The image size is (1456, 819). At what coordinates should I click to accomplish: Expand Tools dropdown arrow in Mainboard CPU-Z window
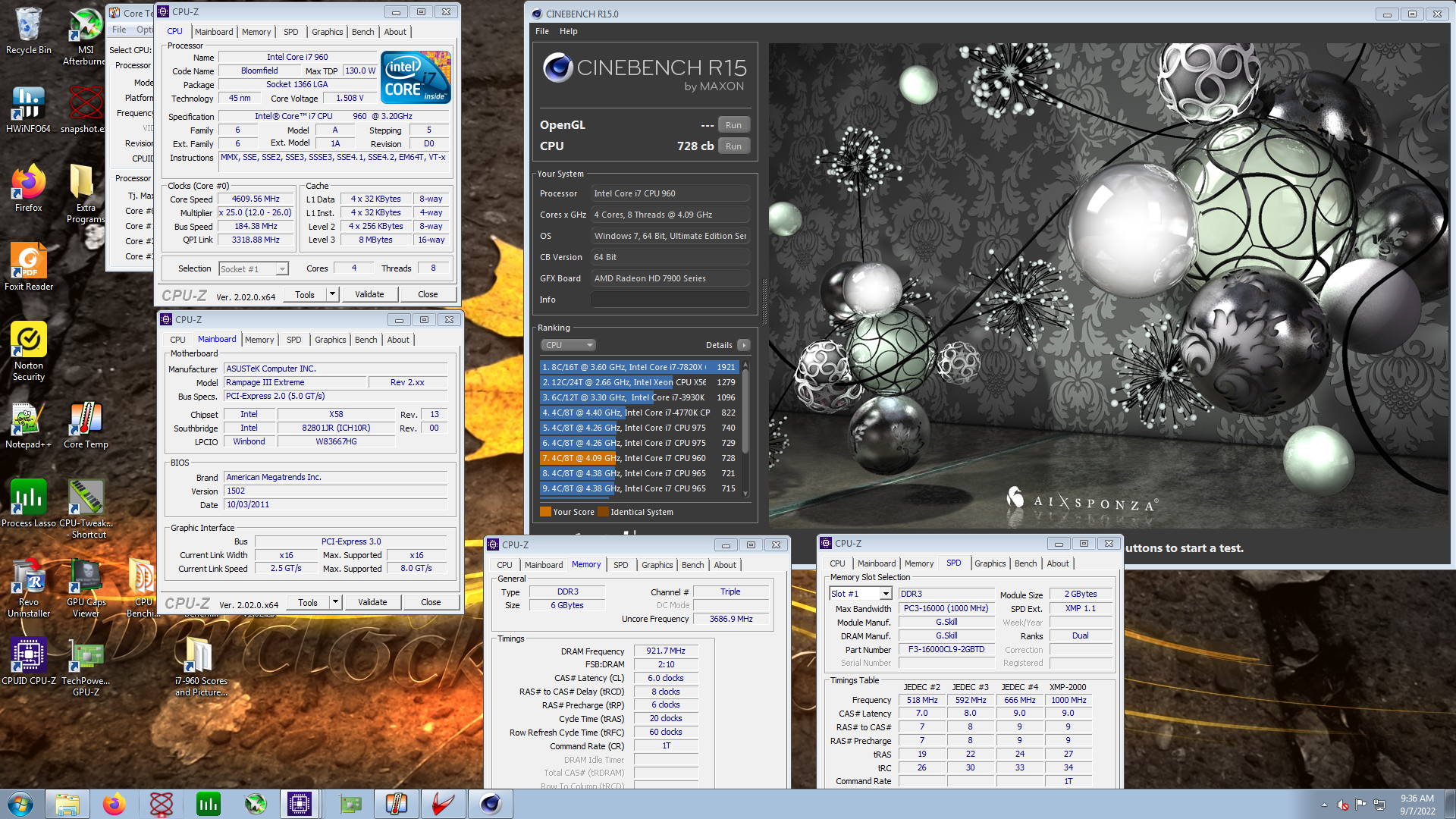335,602
